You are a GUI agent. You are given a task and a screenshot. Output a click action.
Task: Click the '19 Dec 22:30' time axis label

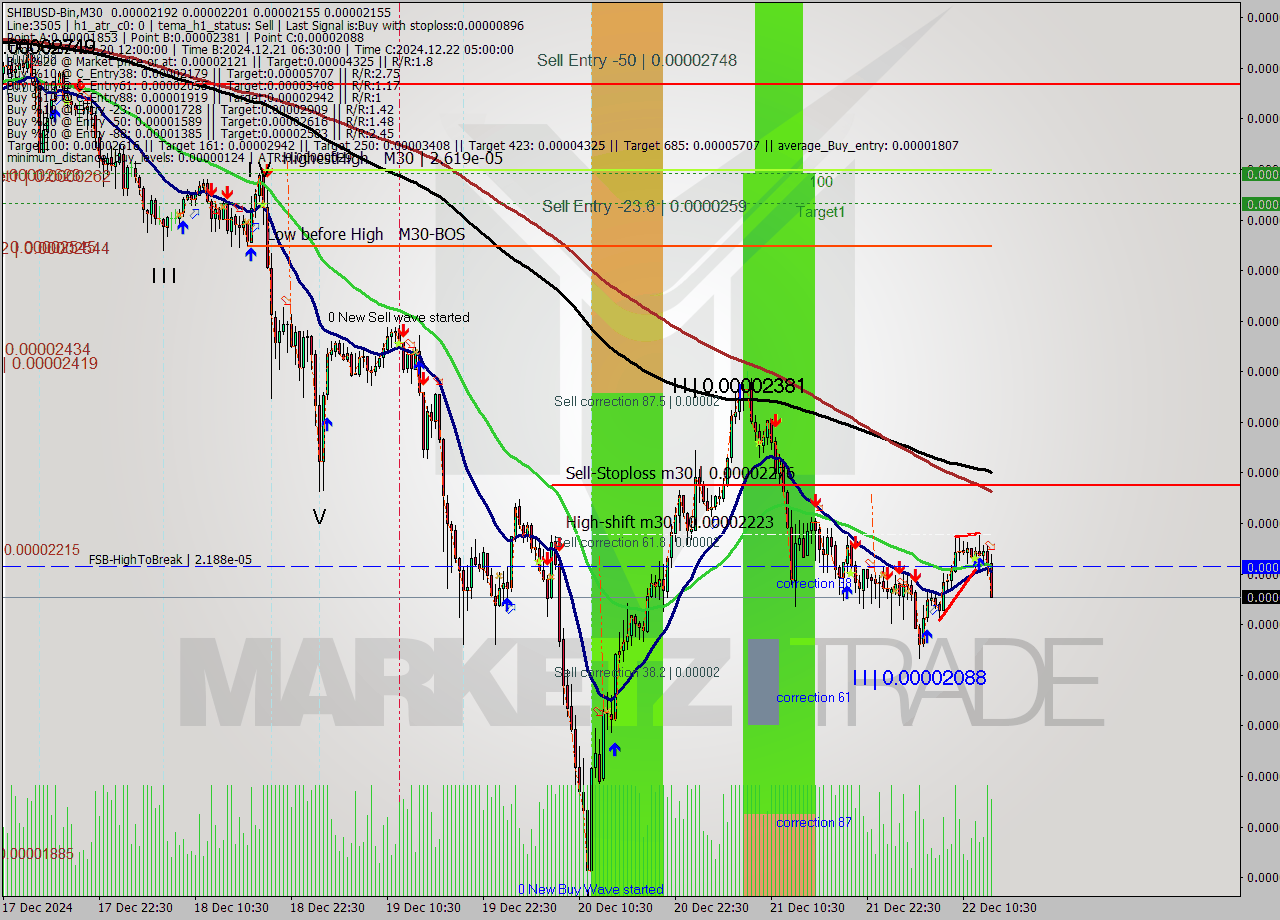(x=519, y=908)
